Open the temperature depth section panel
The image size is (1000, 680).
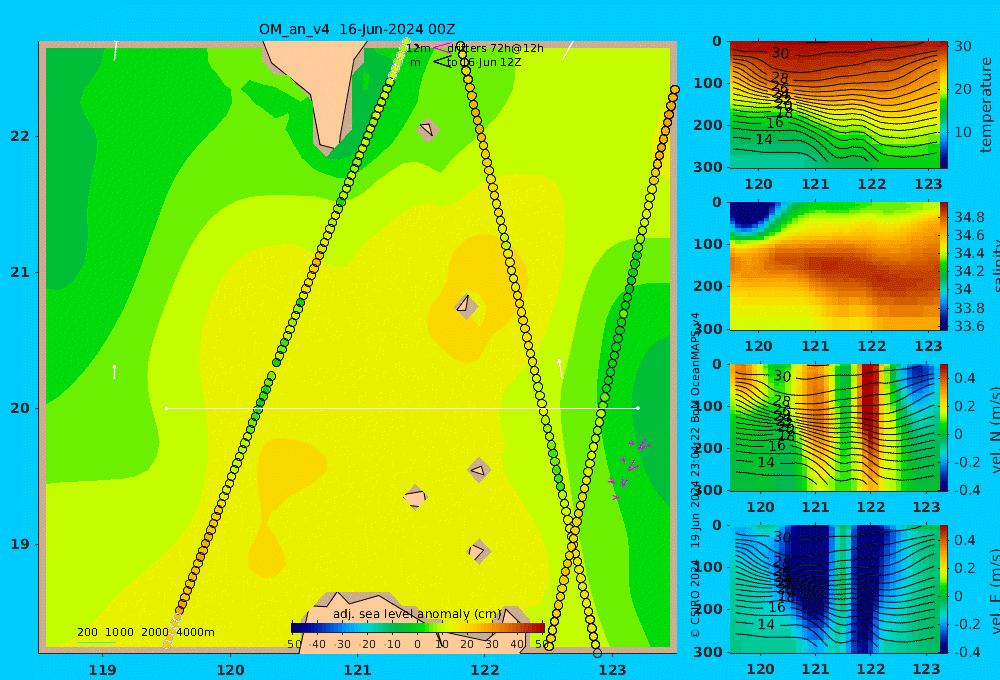tap(834, 105)
